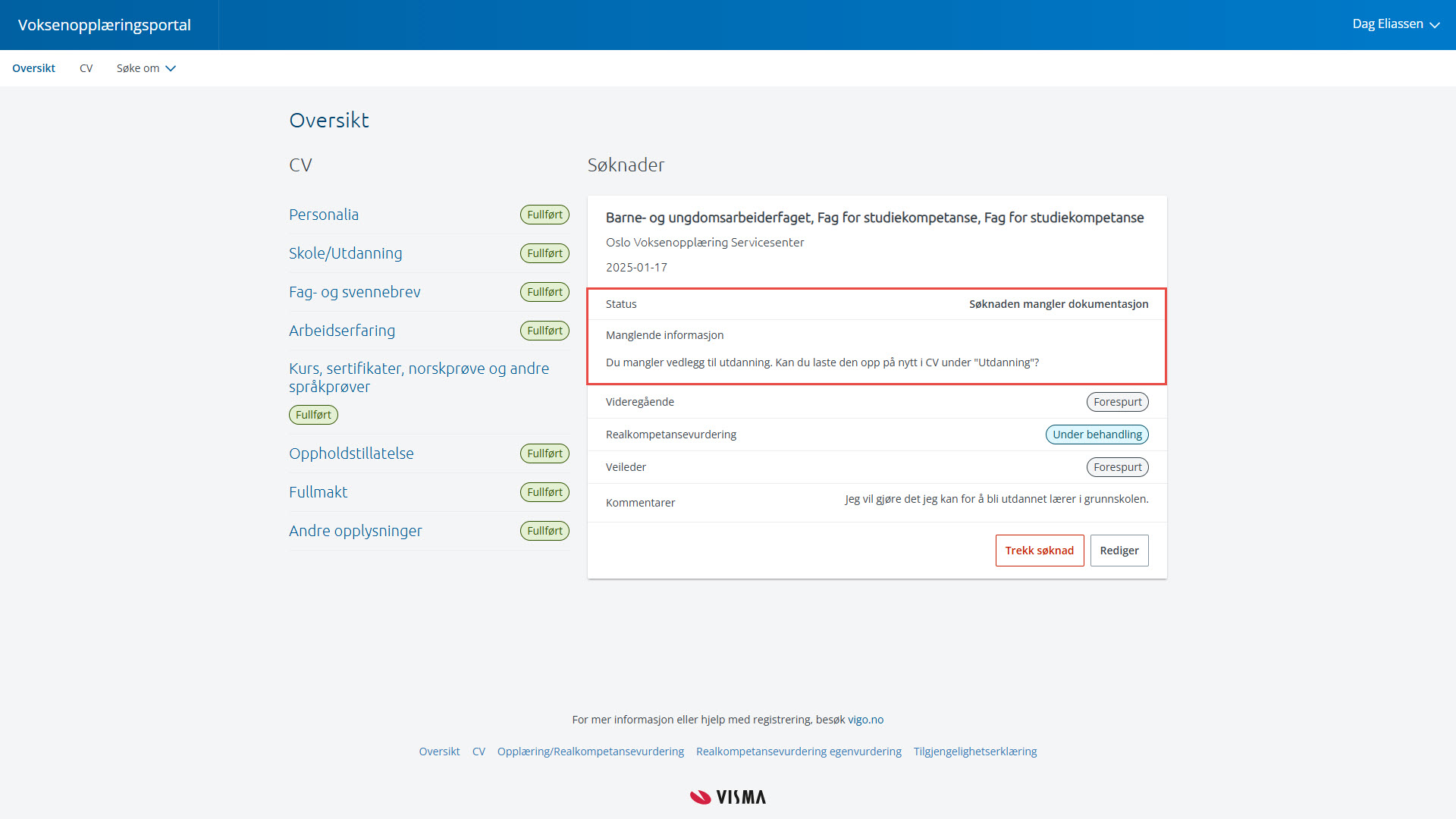Expand the Søke om dropdown

click(x=146, y=68)
